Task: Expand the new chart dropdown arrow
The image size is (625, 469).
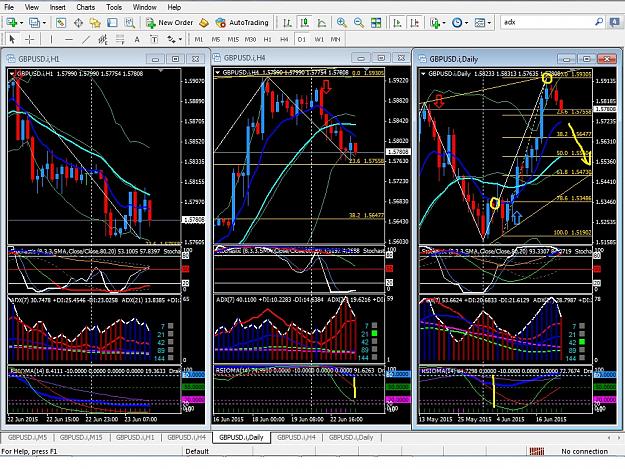Action: tap(22, 23)
